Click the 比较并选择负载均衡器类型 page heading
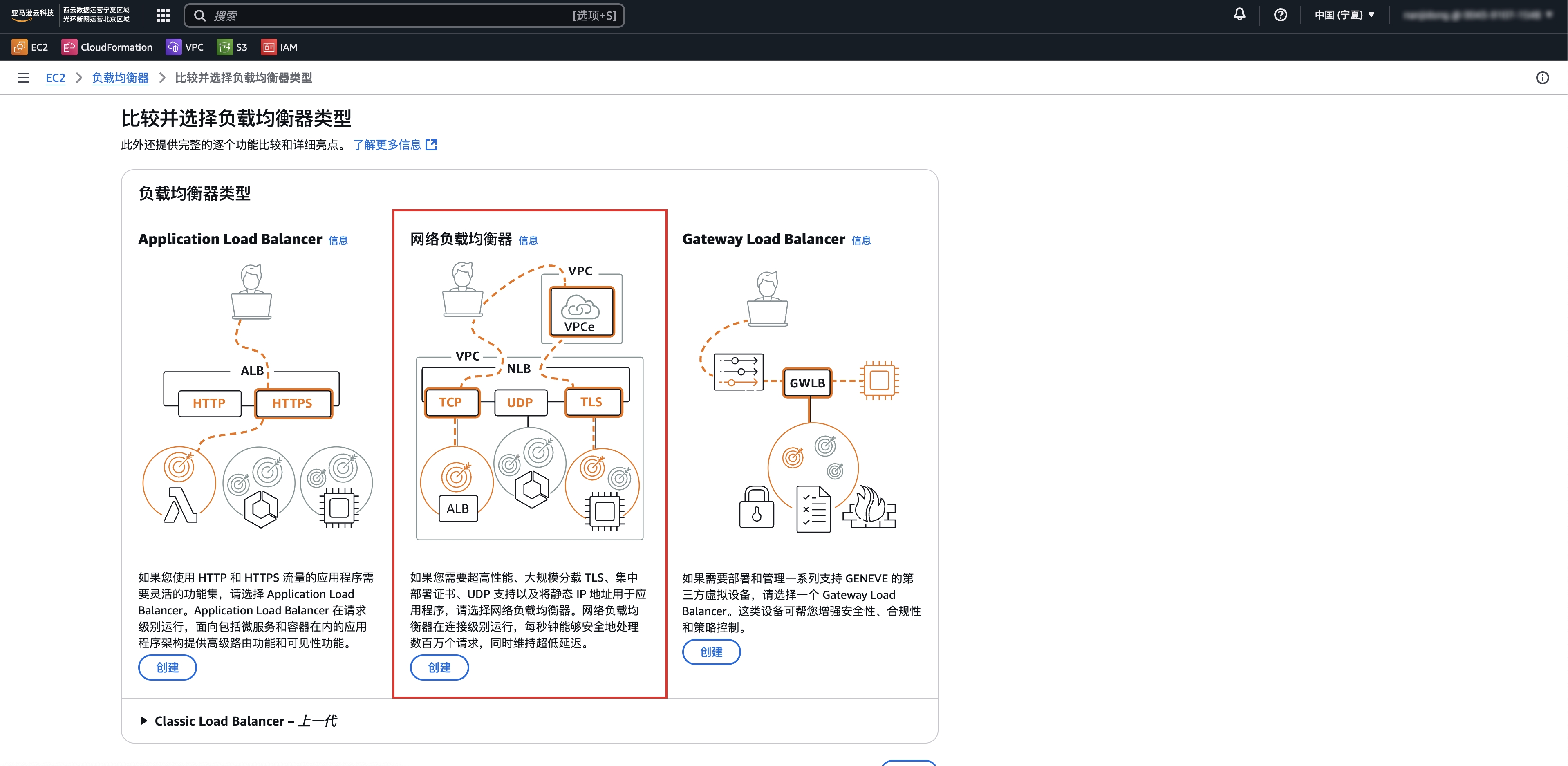1568x766 pixels. [237, 118]
